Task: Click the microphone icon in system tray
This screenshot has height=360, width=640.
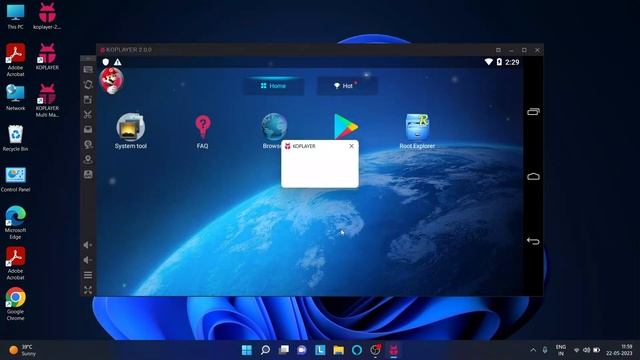Action: click(545, 350)
